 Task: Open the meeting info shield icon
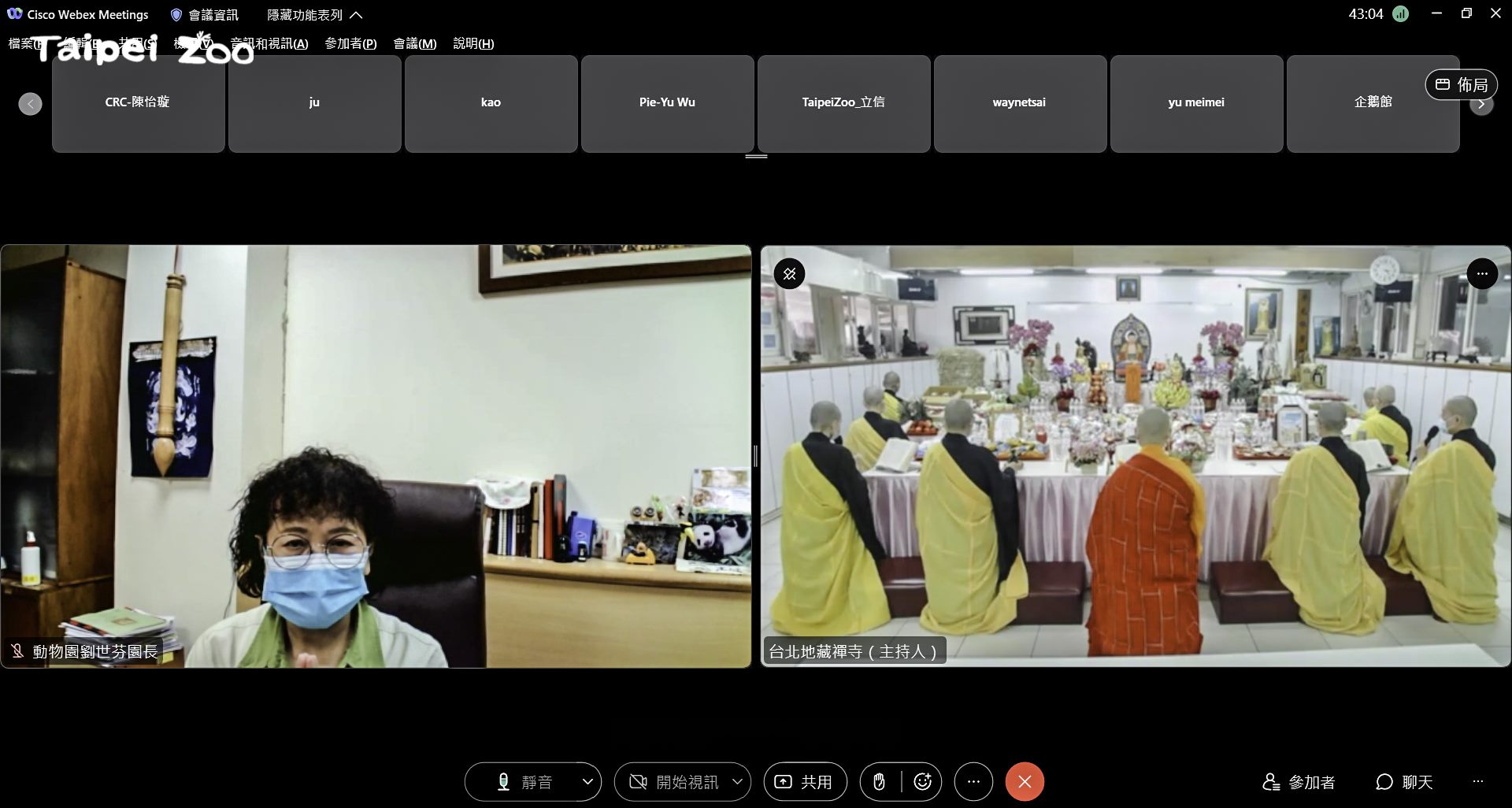coord(176,15)
